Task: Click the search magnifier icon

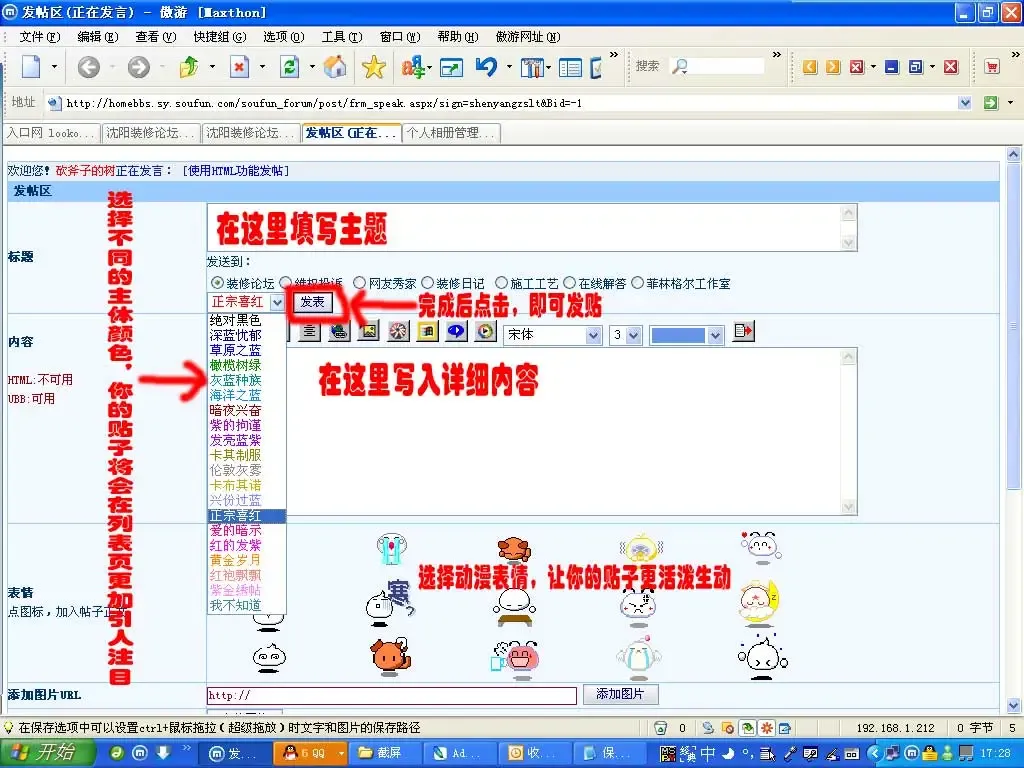Action: pos(680,66)
